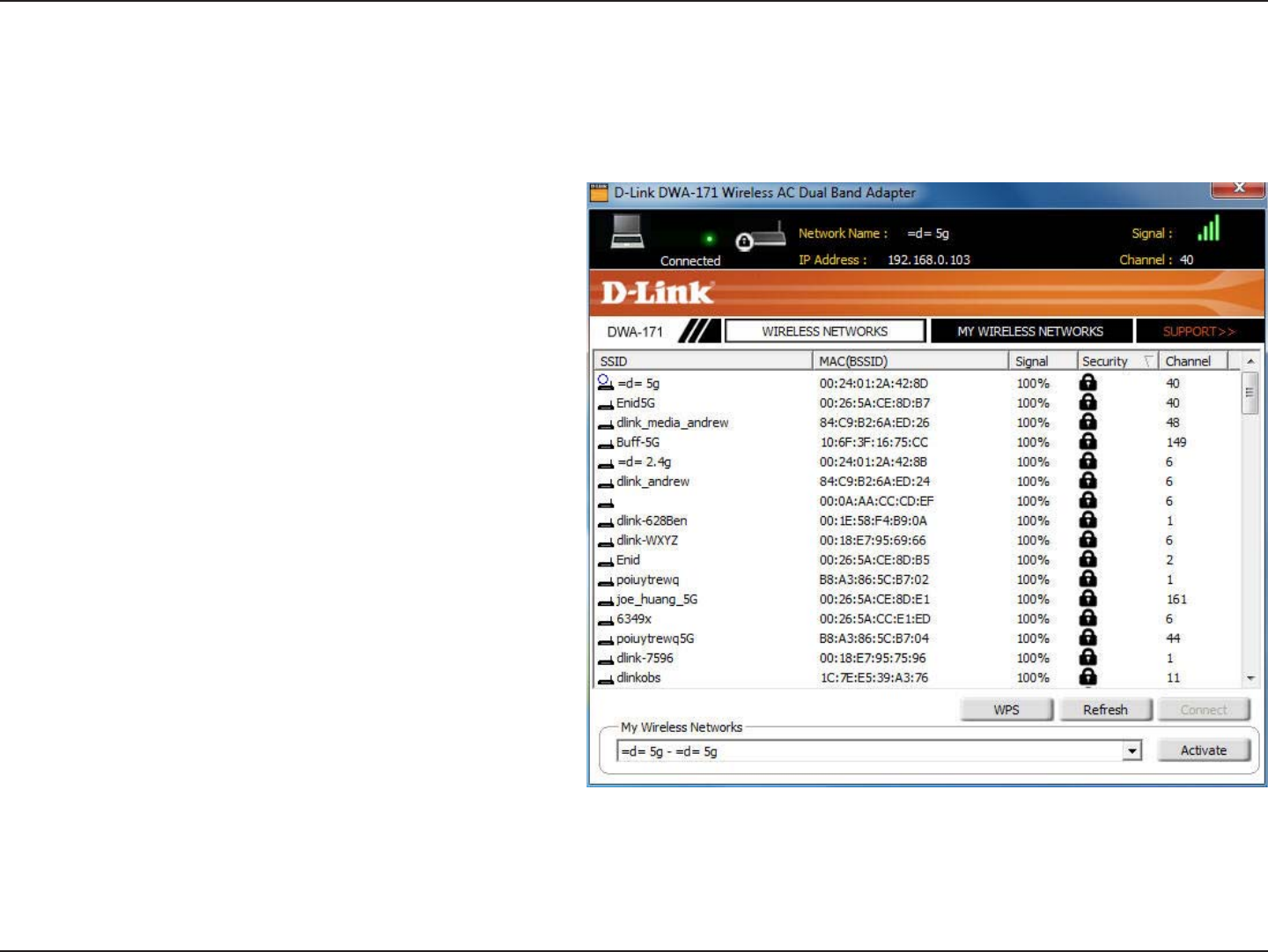The height and width of the screenshot is (952, 1268).
Task: Switch to the MY WIRELESS NETWORKS tab
Action: [x=1030, y=331]
